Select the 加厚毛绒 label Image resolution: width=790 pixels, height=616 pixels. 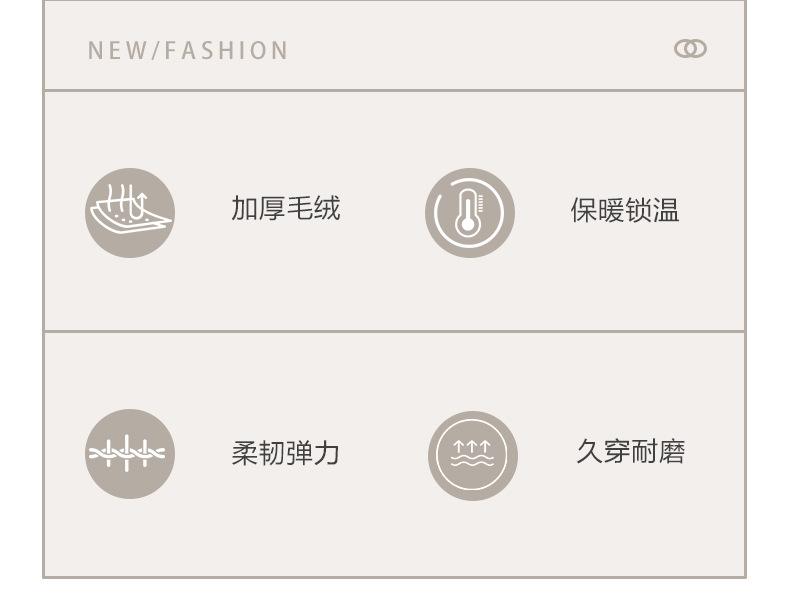click(286, 208)
